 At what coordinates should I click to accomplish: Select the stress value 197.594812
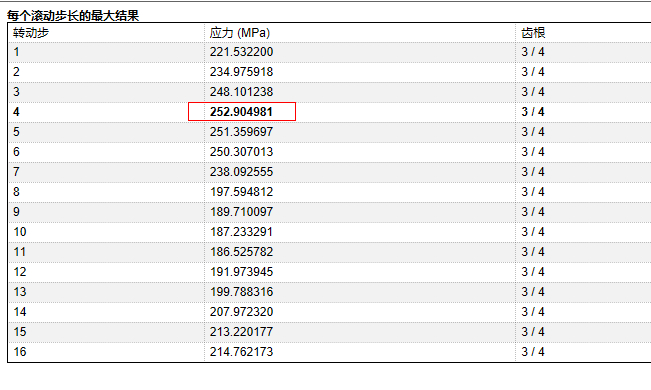(241, 192)
